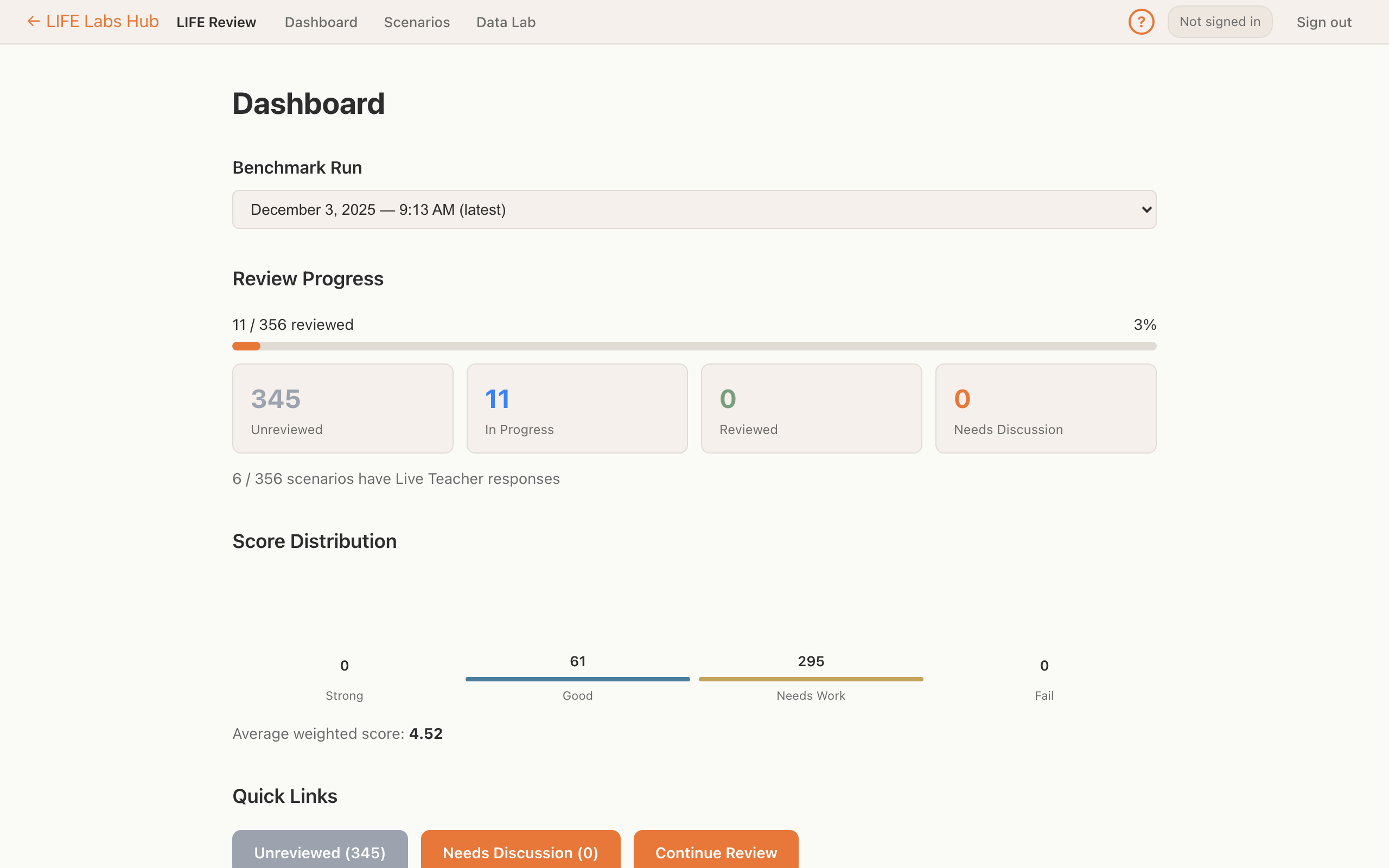Open the Dashboard nav tab
1389x868 pixels.
click(x=321, y=22)
